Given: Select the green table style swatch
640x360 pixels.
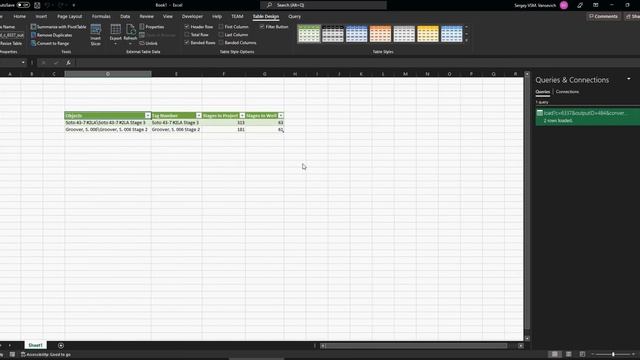Looking at the screenshot, I should tap(309, 33).
